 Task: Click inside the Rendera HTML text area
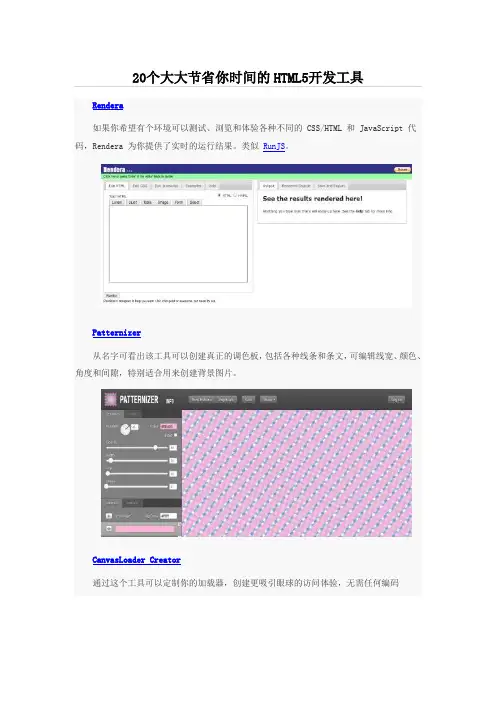tap(178, 244)
